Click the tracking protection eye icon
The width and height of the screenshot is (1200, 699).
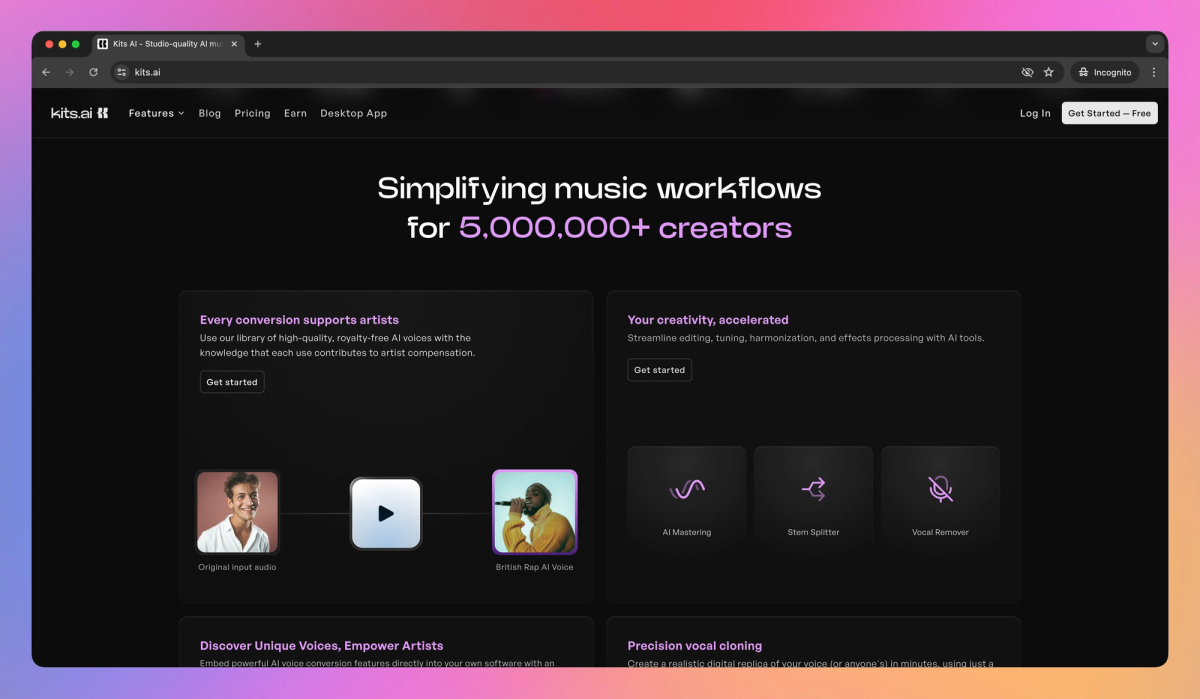pyautogui.click(x=1027, y=72)
